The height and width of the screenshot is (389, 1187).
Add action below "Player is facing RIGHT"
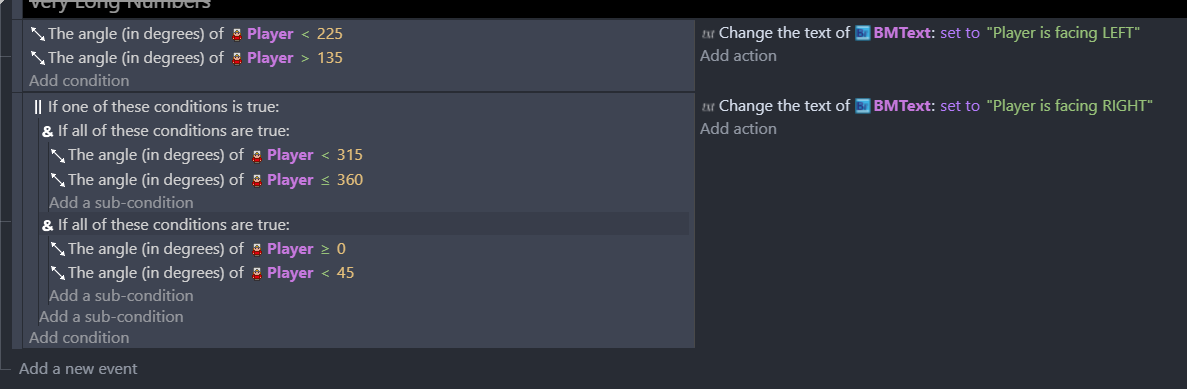pos(738,129)
